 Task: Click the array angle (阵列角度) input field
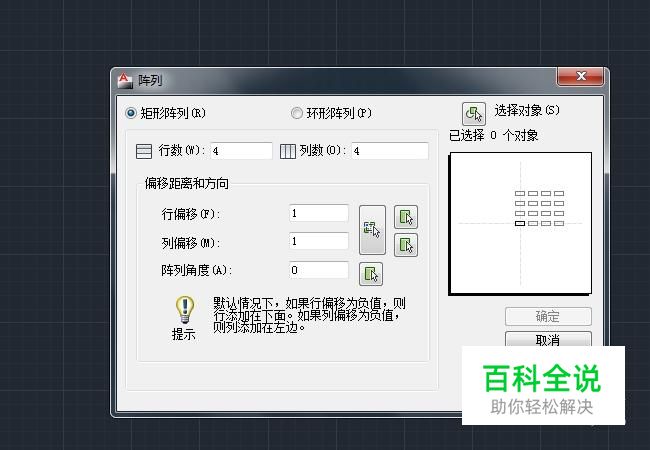tap(319, 270)
